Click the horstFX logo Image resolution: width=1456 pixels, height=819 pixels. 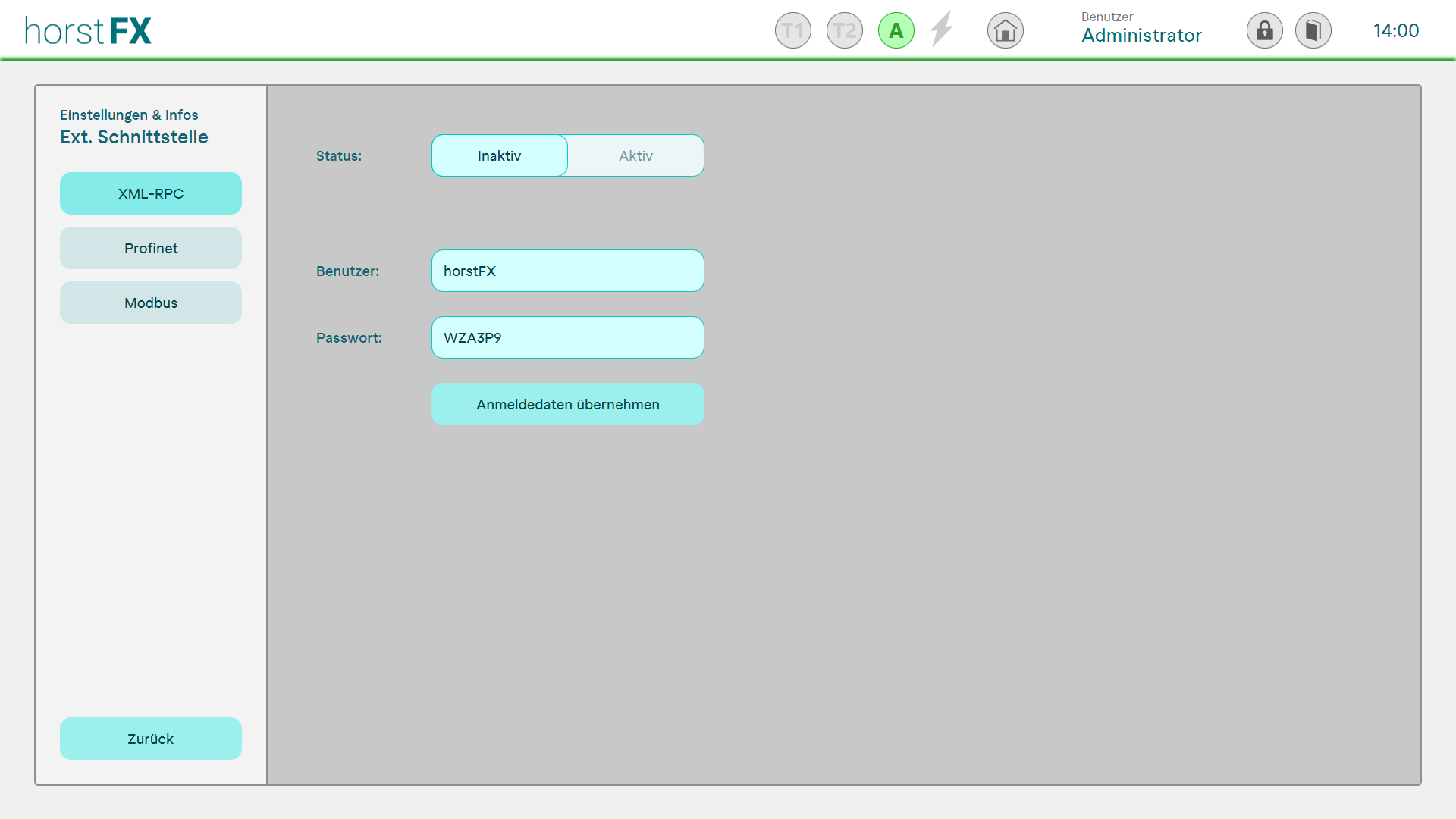[88, 31]
